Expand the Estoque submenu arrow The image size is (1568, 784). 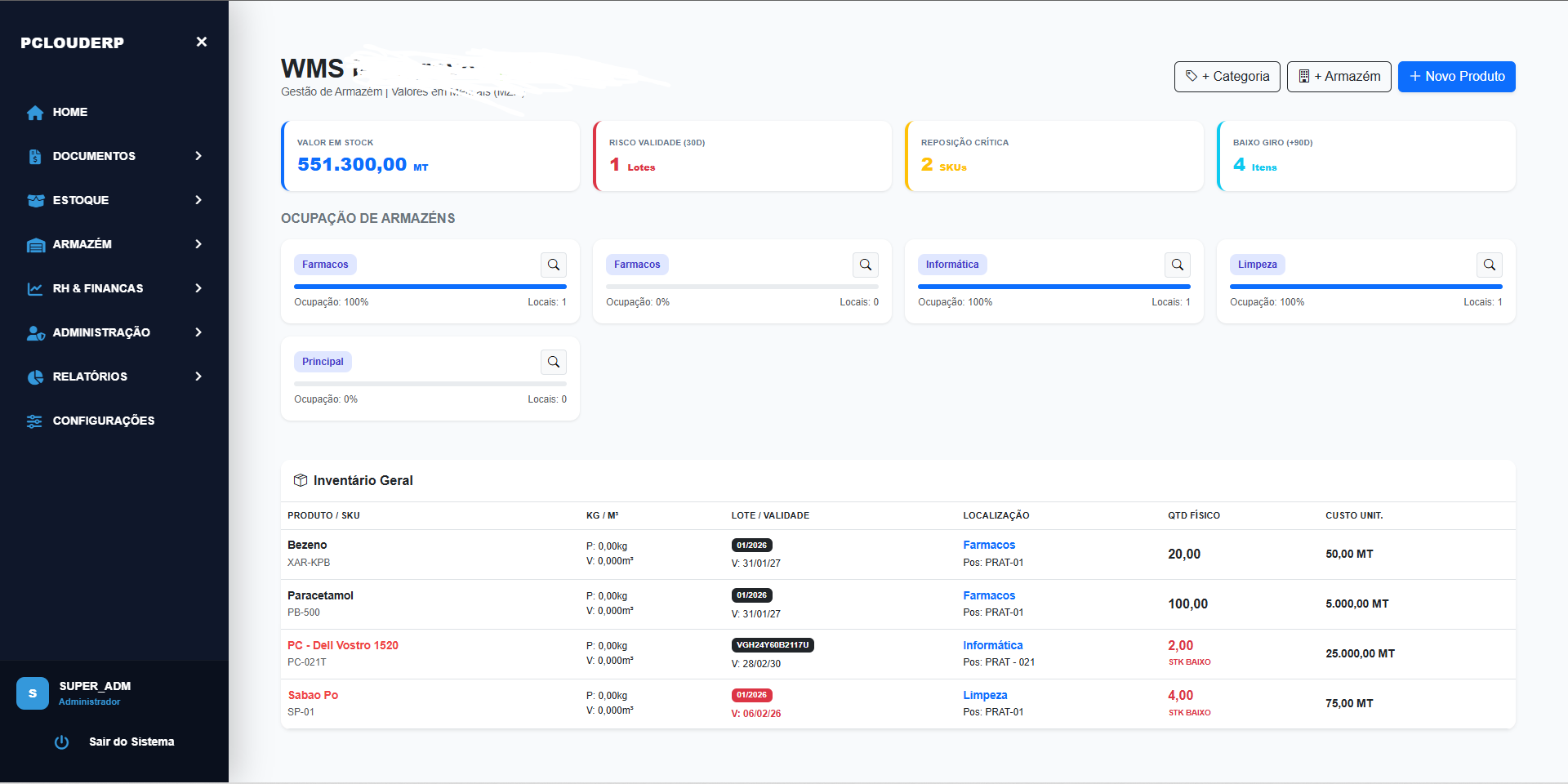click(x=198, y=200)
